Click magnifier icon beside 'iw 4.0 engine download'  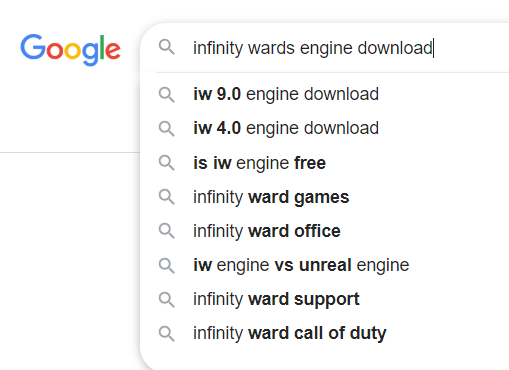point(167,128)
